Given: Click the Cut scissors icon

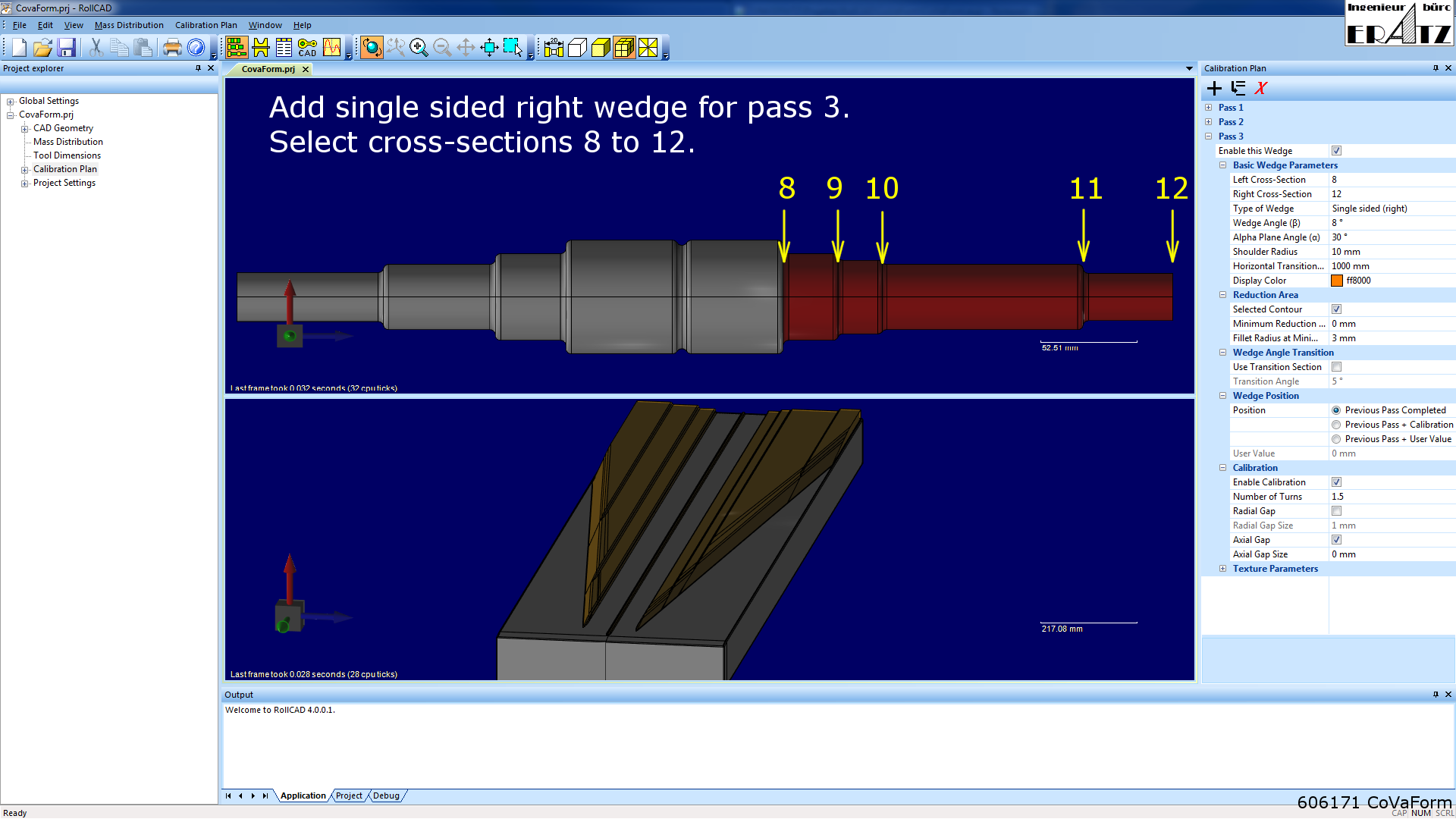Looking at the screenshot, I should coord(96,48).
